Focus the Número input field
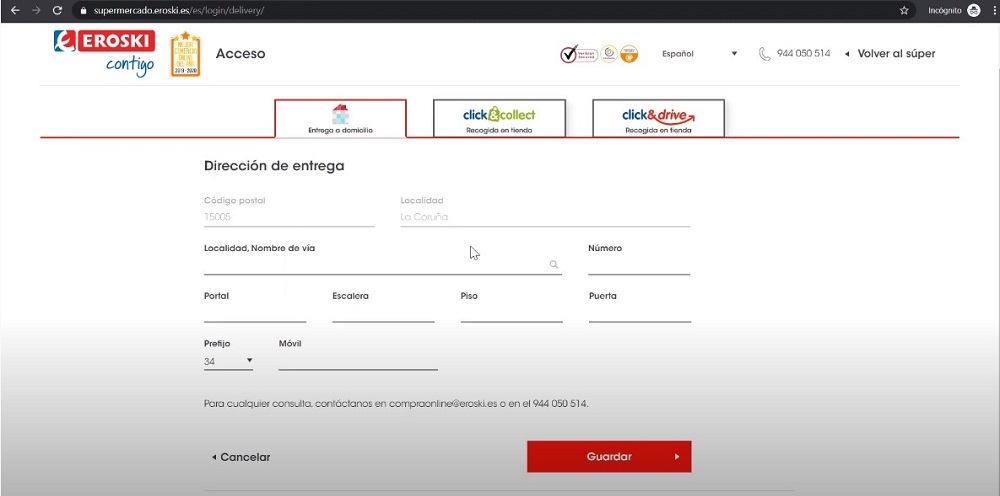1000x496 pixels. 639,264
